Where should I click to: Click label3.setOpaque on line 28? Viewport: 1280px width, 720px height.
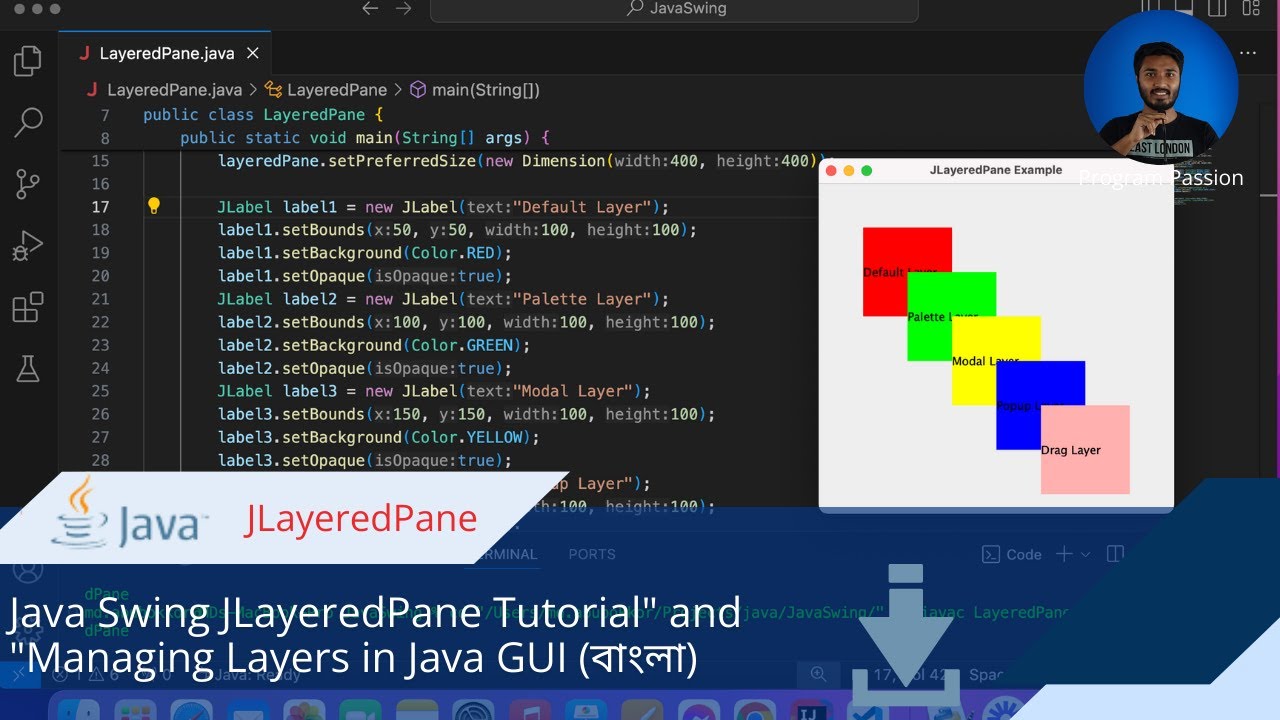(291, 460)
